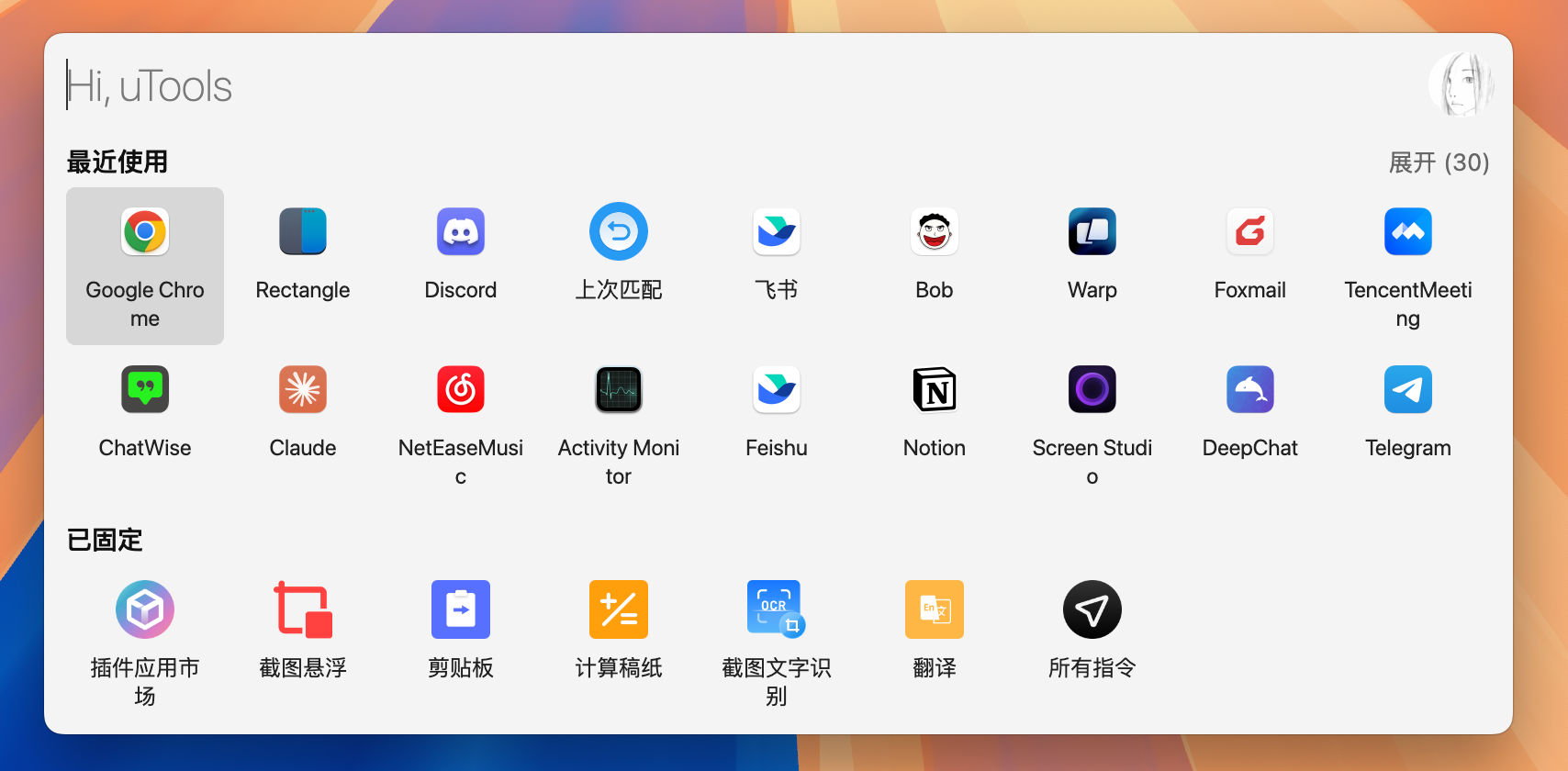Launch the Bob translation app
Screen dimensions: 1568x771
[x=935, y=232]
